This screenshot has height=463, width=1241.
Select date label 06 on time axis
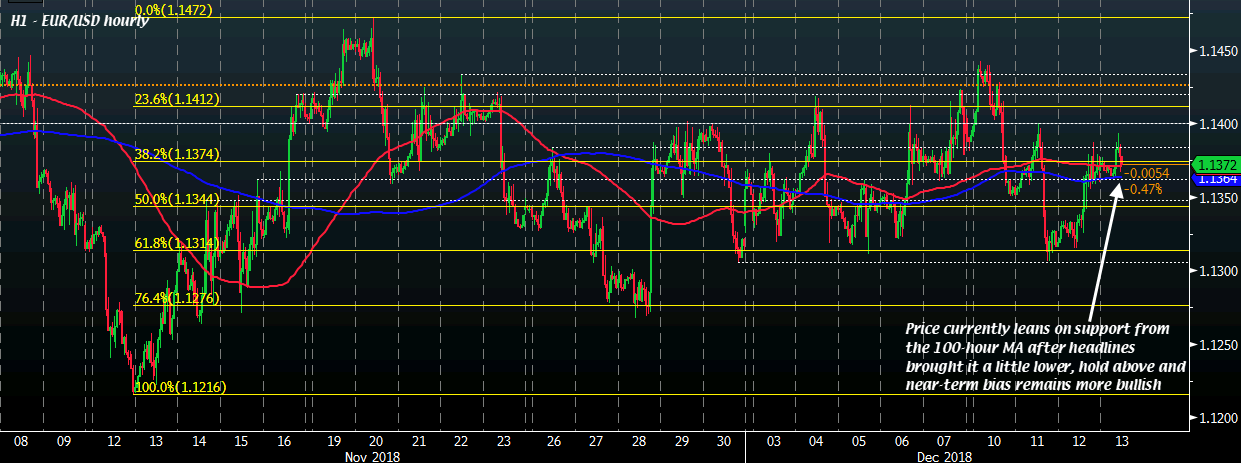coord(902,441)
